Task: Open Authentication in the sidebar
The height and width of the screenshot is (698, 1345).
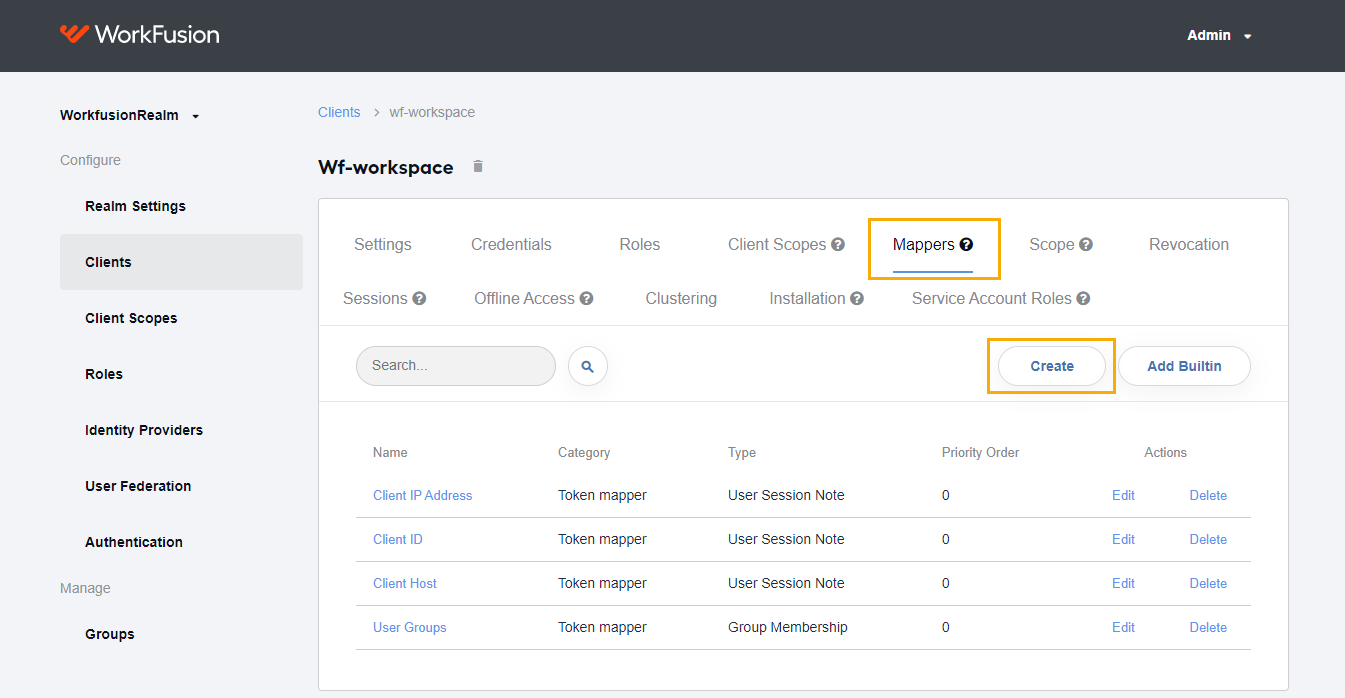Action: (x=134, y=542)
